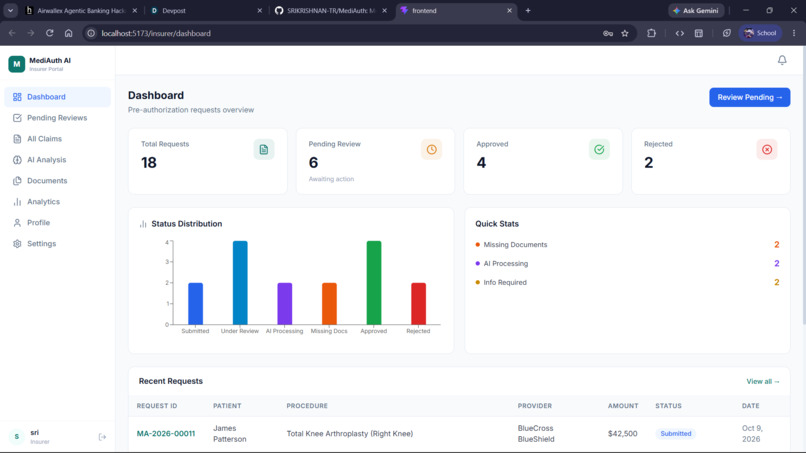This screenshot has width=806, height=453.
Task: Click the Missing Documents quick stat
Action: [627, 245]
